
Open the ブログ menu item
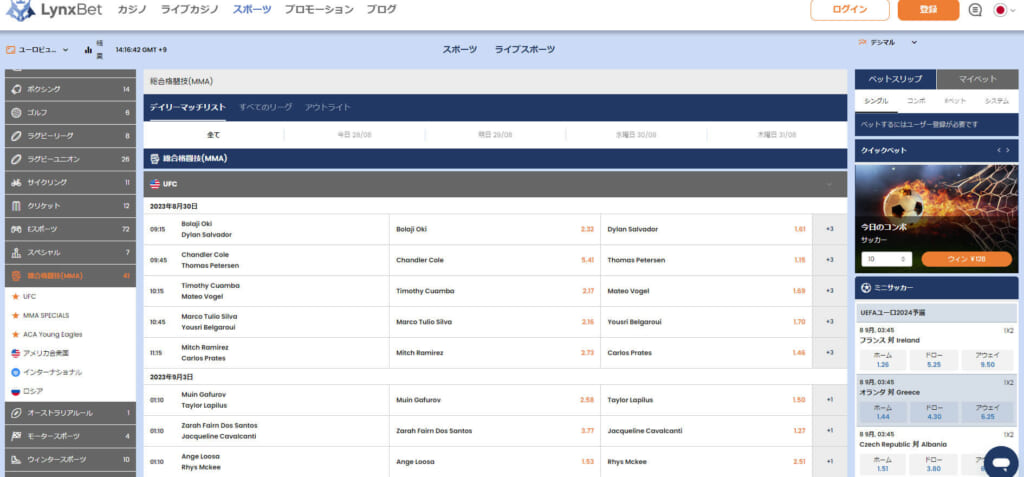click(x=381, y=10)
